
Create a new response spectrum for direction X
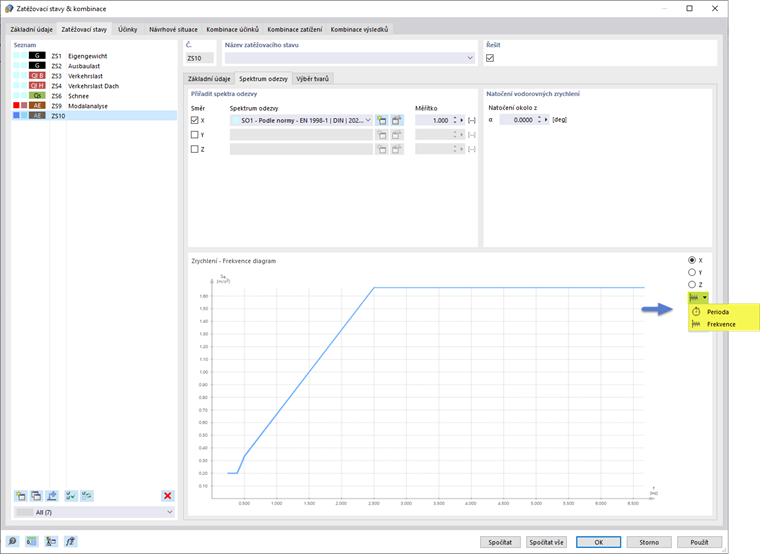tap(382, 120)
